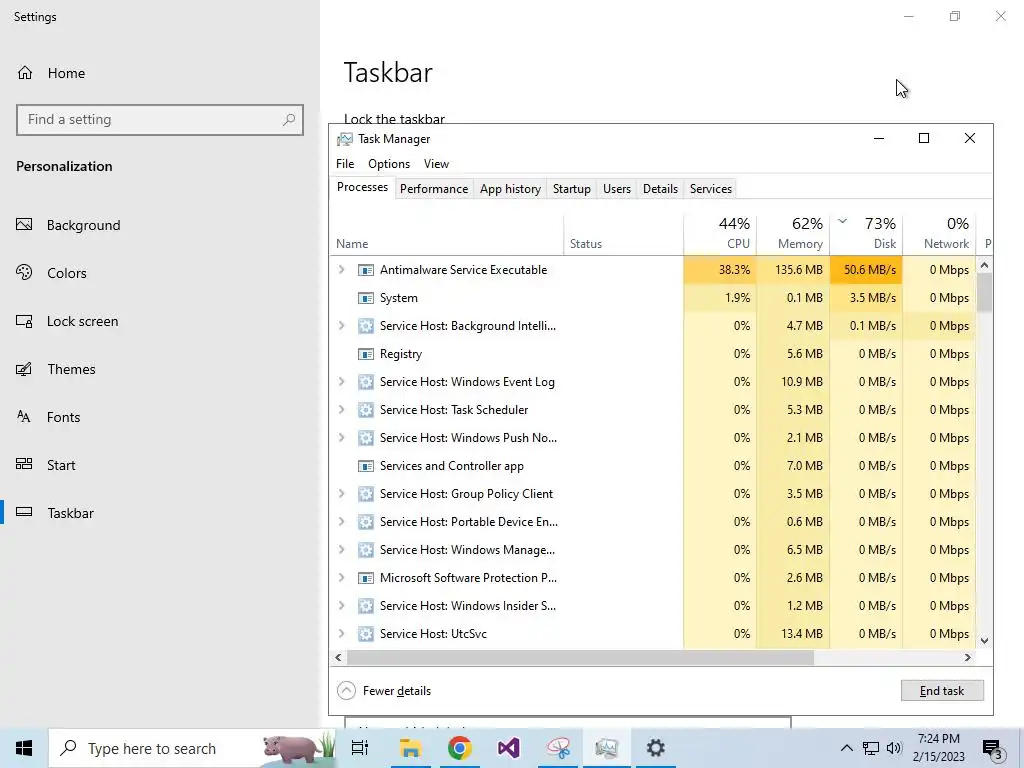Image resolution: width=1024 pixels, height=768 pixels.
Task: Open the Windows Start button
Action: pyautogui.click(x=24, y=748)
